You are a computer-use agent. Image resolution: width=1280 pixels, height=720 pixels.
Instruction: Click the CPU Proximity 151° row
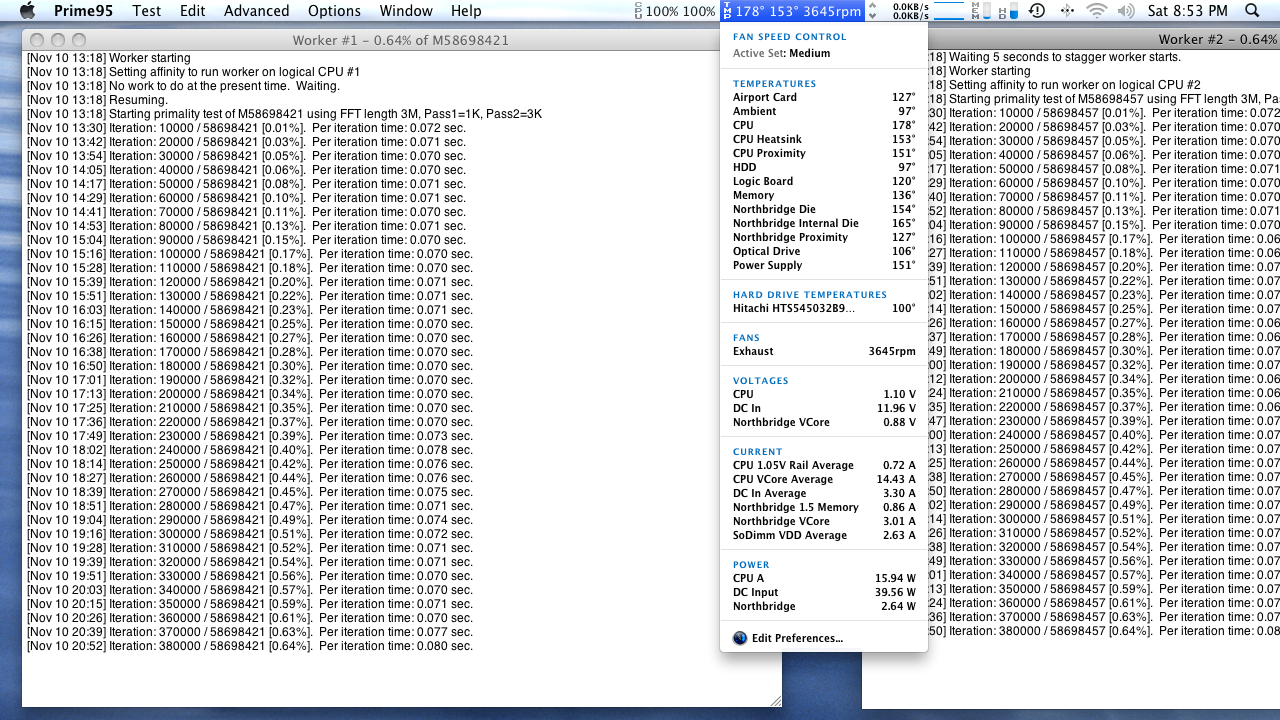pyautogui.click(x=824, y=153)
